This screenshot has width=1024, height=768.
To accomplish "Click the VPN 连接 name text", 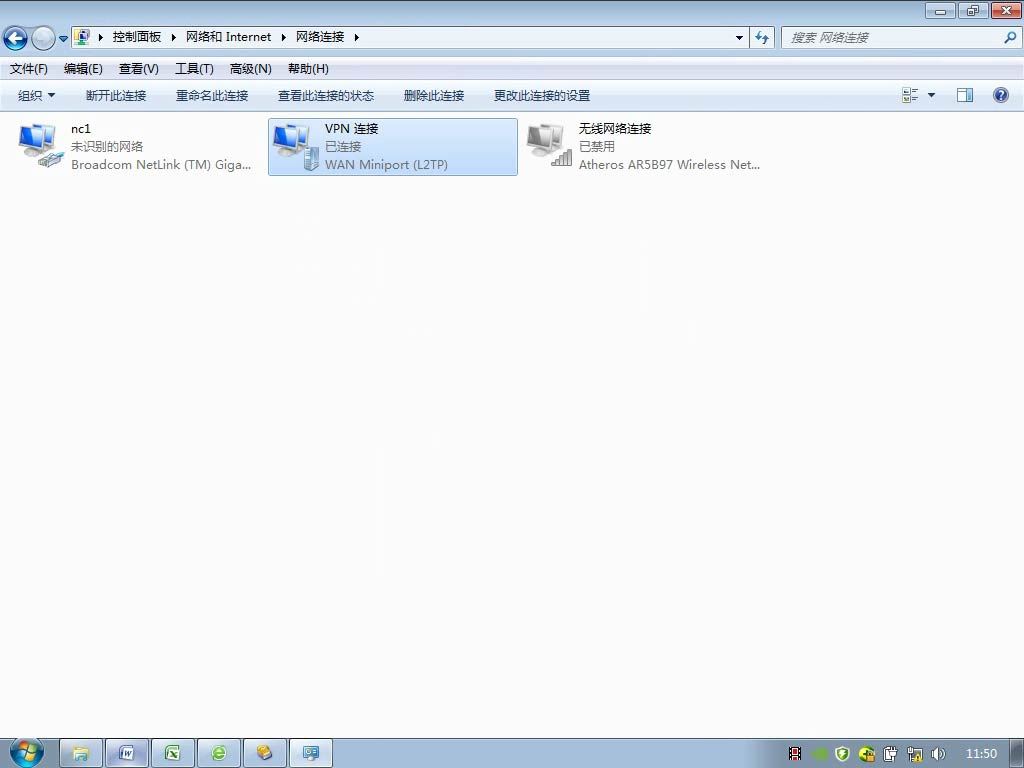I will (351, 129).
